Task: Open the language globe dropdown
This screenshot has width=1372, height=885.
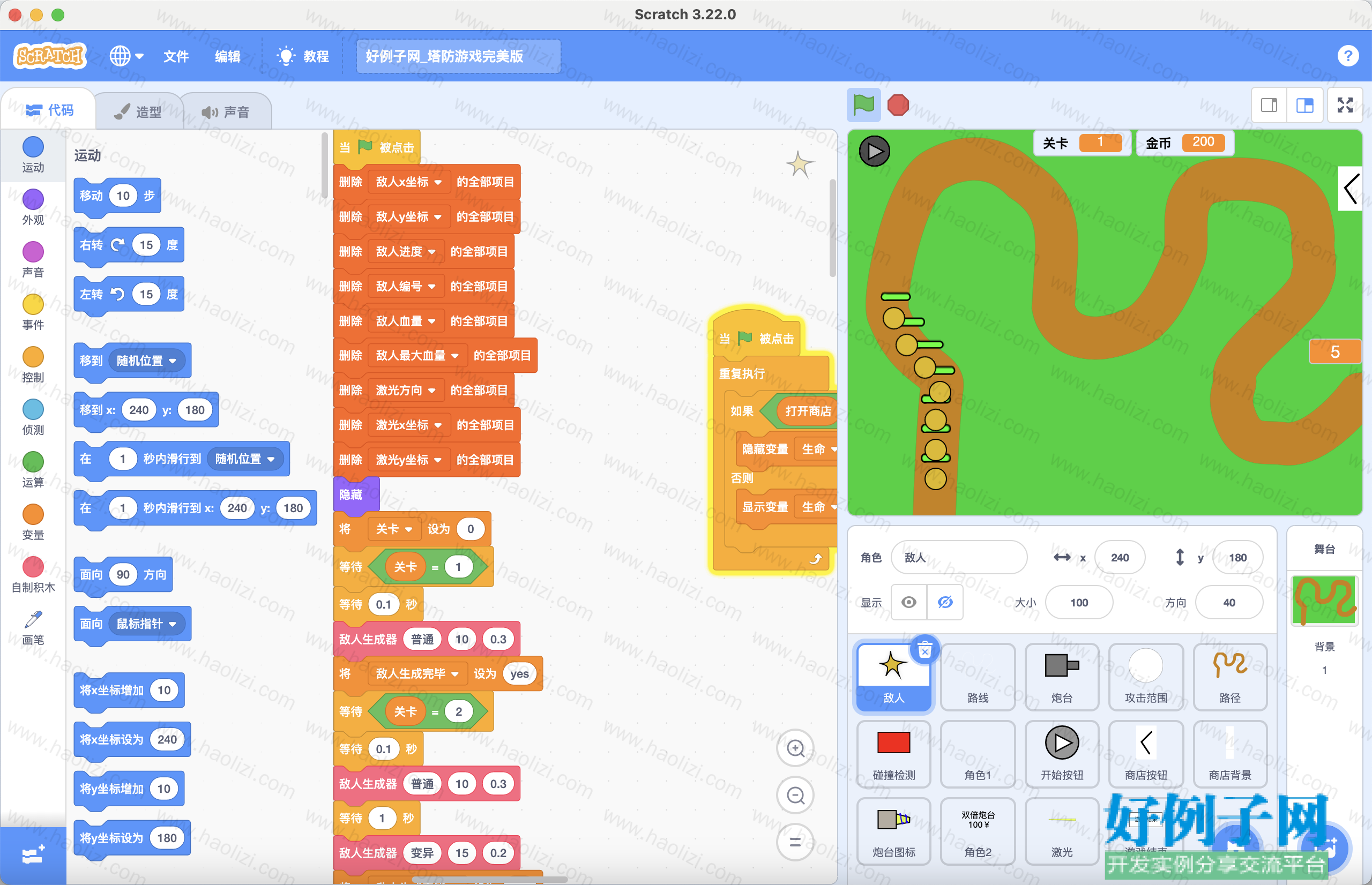Action: pos(126,56)
